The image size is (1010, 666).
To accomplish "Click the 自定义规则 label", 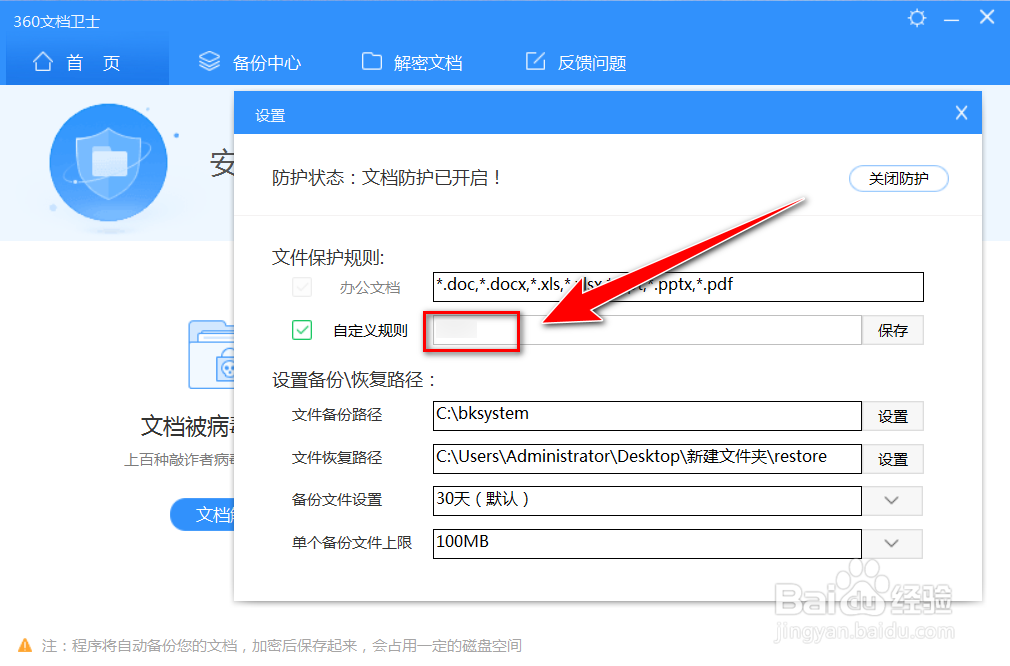I will tap(370, 331).
